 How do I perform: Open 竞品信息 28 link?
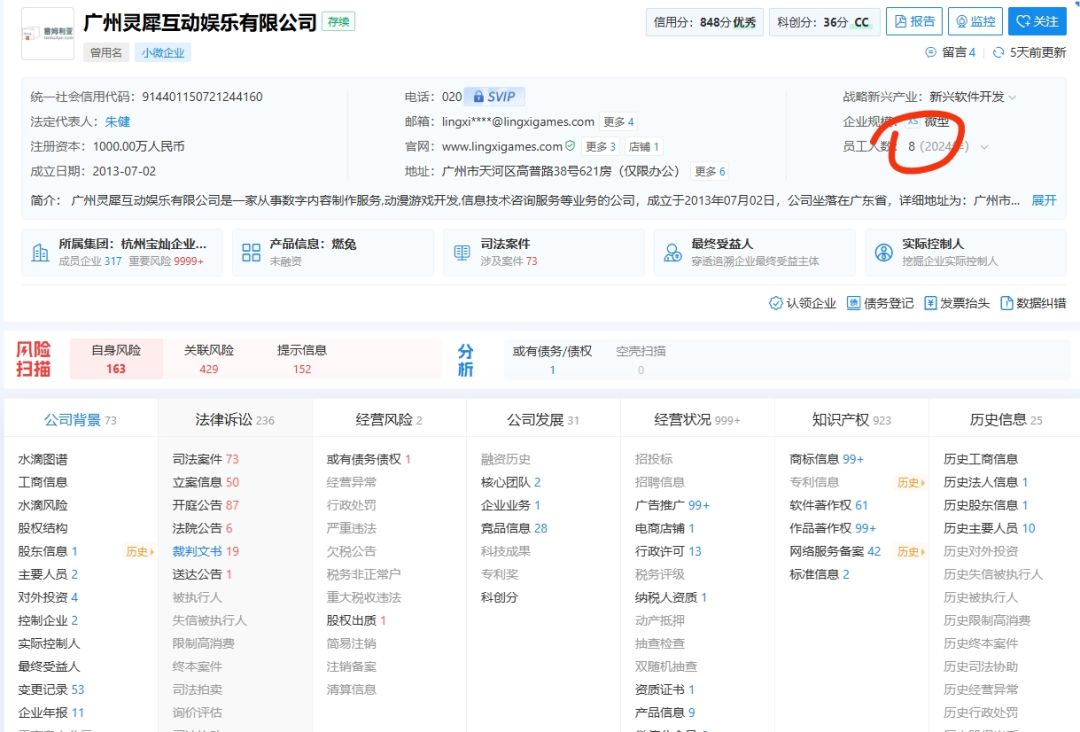point(514,528)
